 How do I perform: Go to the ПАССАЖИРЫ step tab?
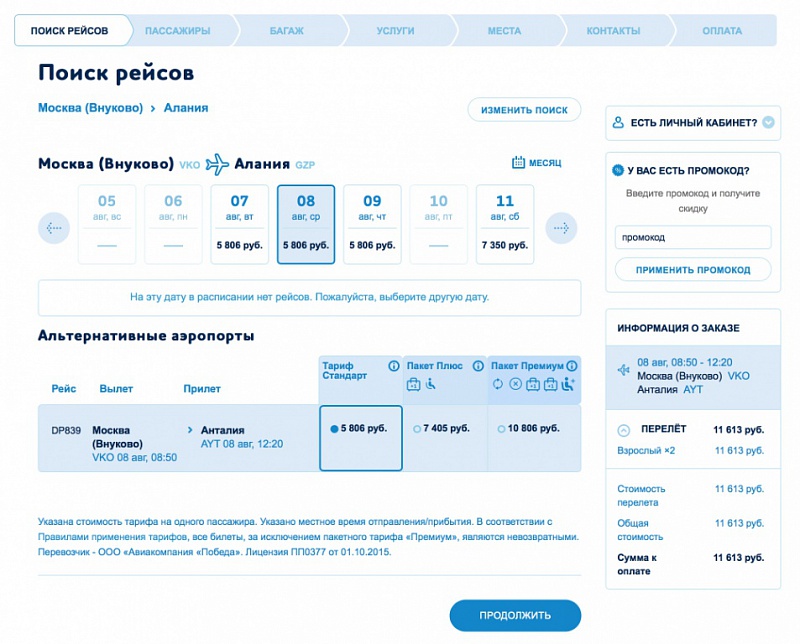(178, 31)
